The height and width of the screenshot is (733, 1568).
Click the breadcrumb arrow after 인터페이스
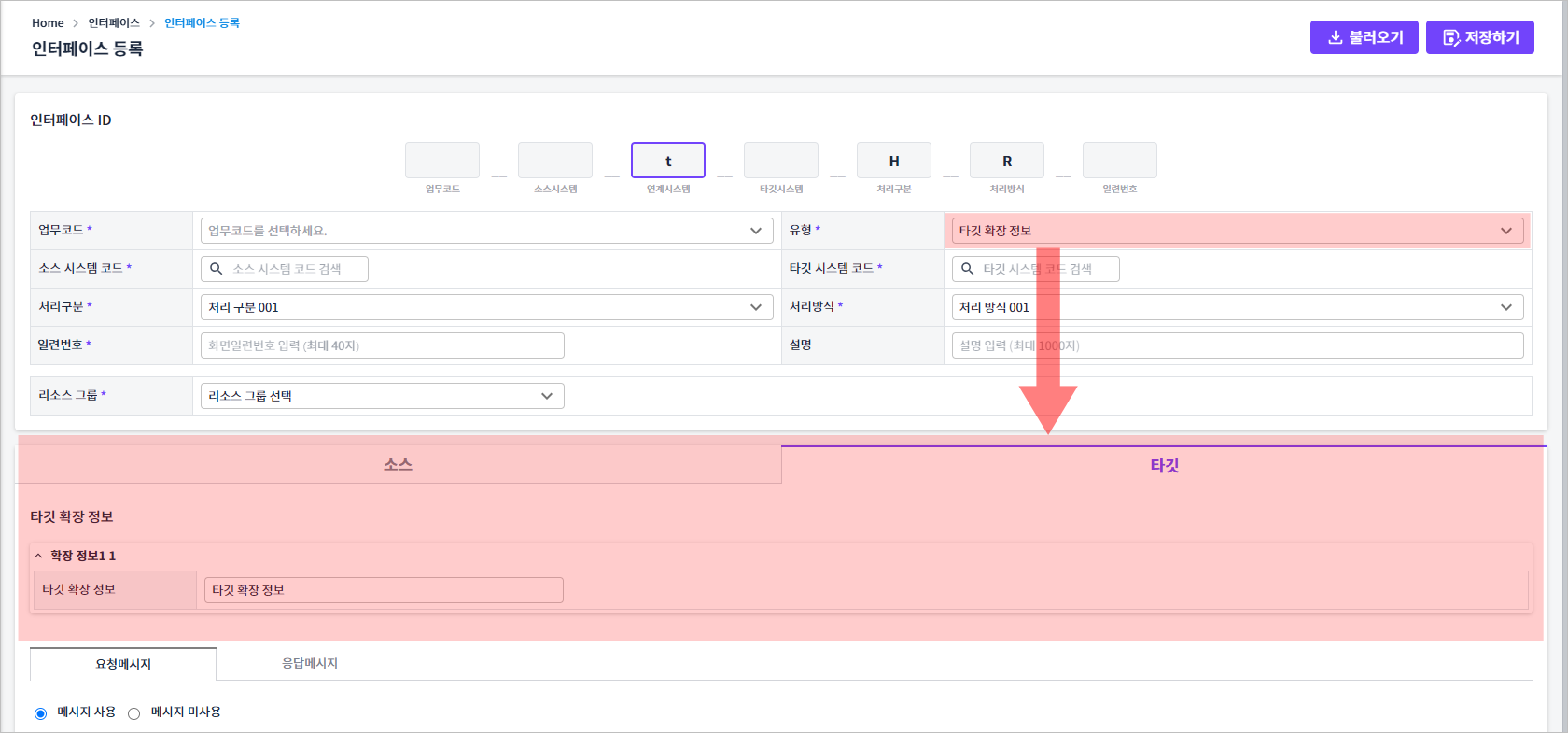click(152, 23)
